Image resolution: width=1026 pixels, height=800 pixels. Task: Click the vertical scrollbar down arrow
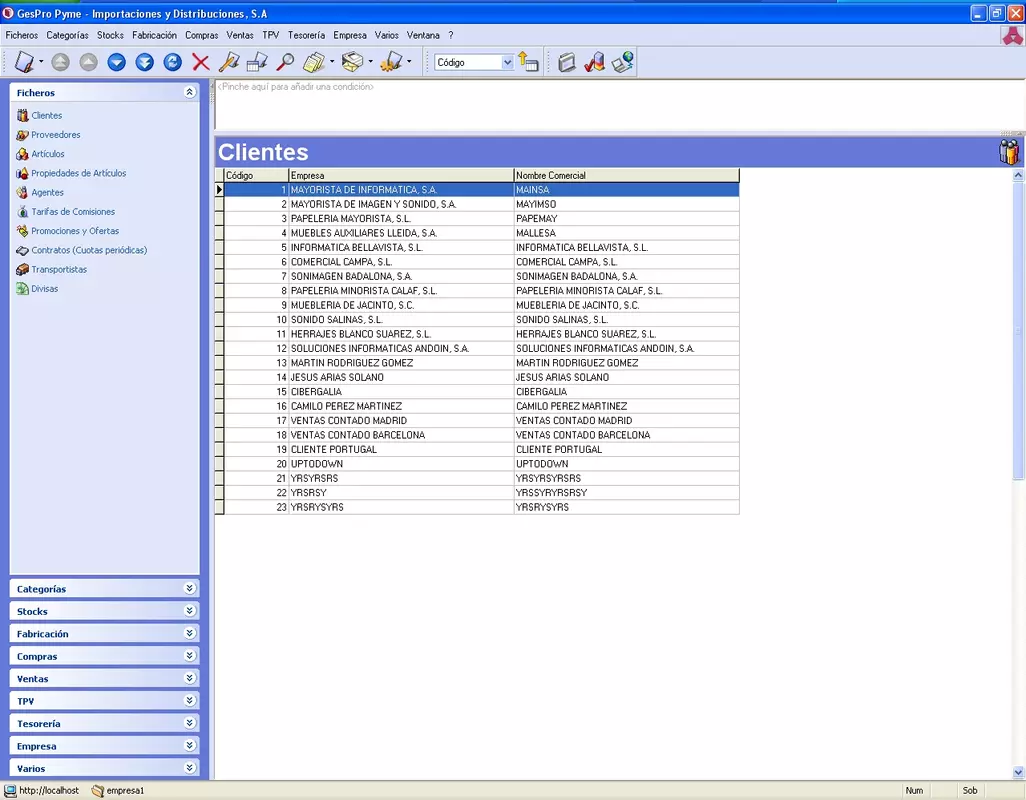coord(1018,773)
